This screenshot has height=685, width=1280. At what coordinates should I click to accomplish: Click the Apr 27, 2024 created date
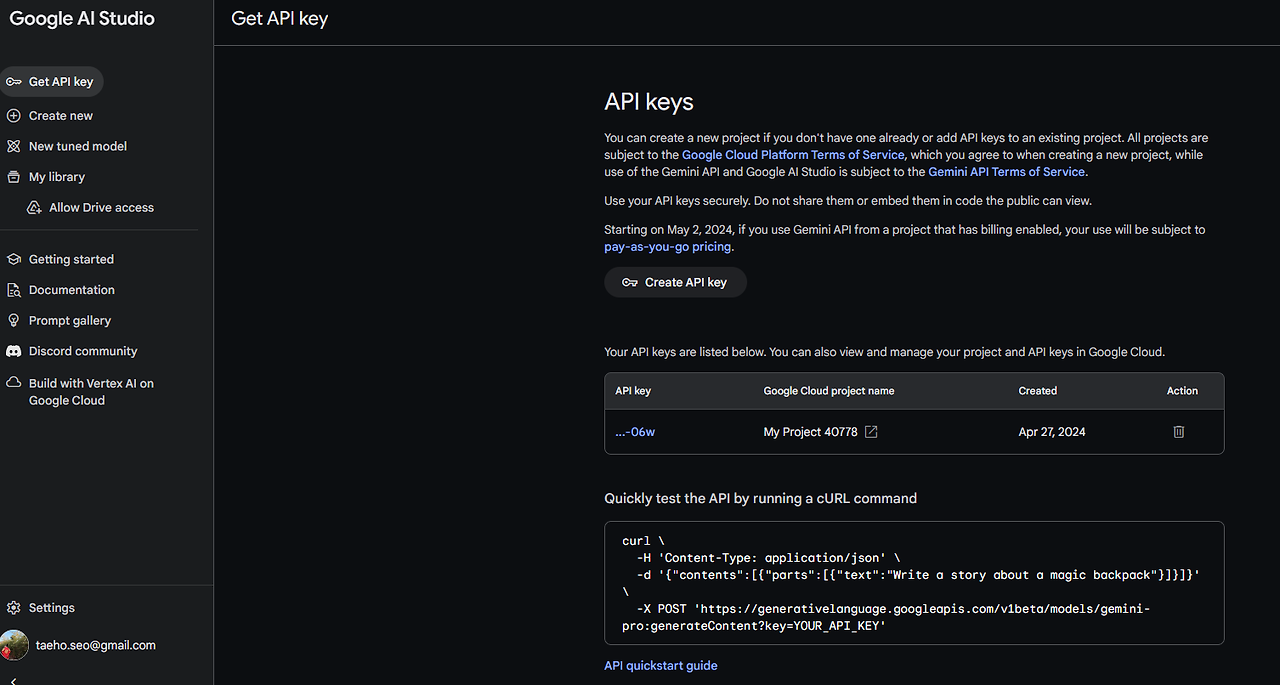coord(1052,432)
